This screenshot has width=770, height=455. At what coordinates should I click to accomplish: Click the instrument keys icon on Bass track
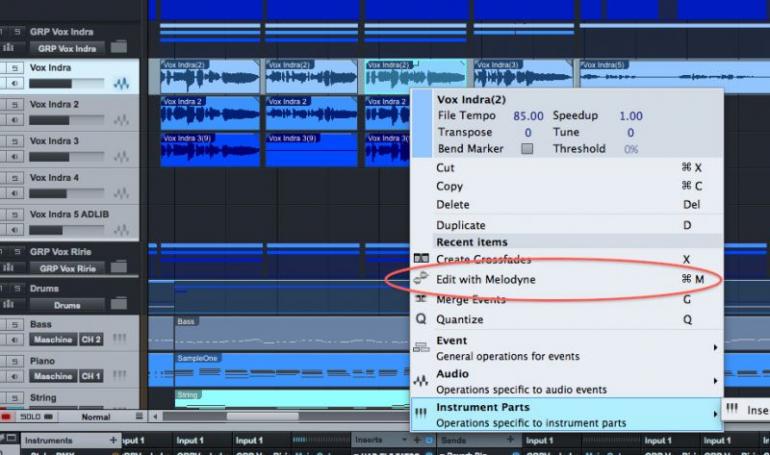119,338
